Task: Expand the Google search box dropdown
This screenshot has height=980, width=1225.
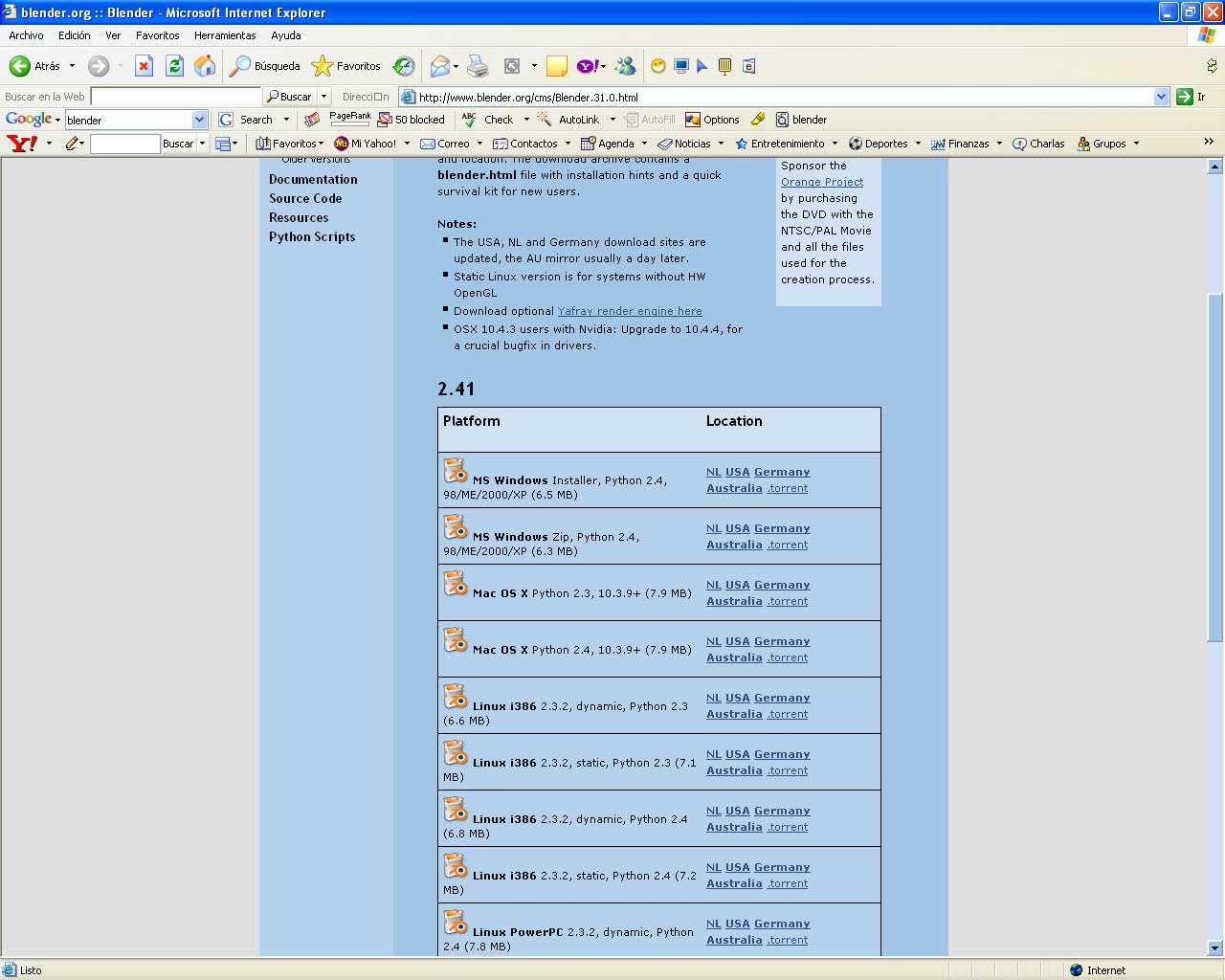Action: pyautogui.click(x=199, y=120)
